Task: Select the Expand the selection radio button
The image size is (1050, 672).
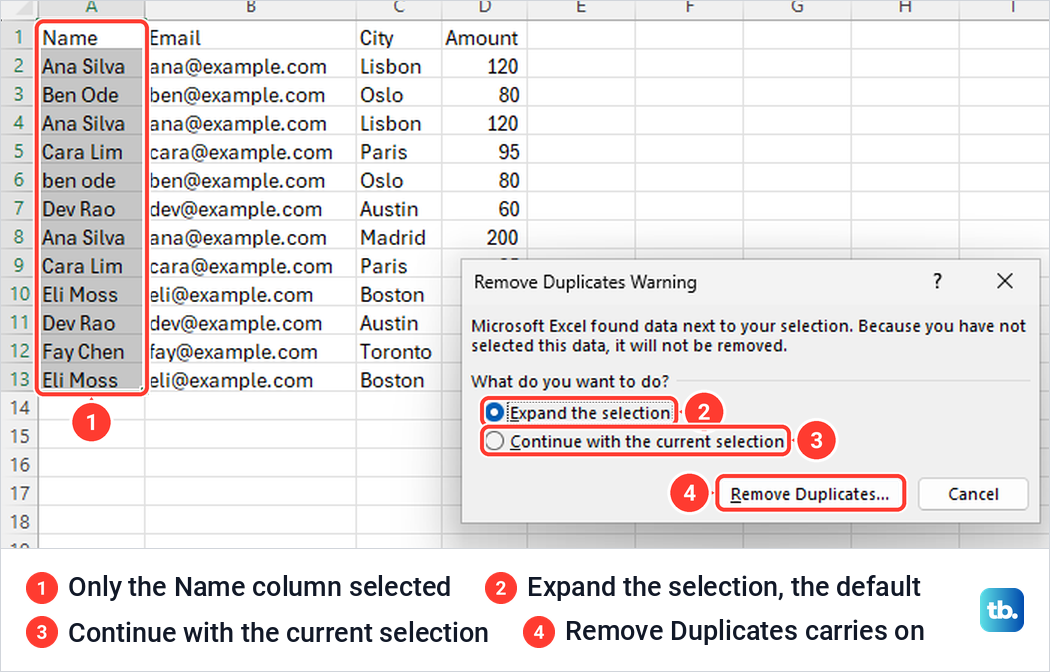Action: tap(494, 412)
